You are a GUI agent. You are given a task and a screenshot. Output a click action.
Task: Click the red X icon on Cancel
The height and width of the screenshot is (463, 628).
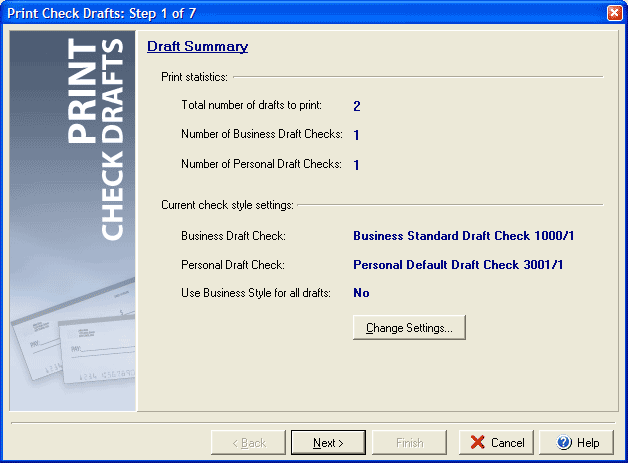479,442
